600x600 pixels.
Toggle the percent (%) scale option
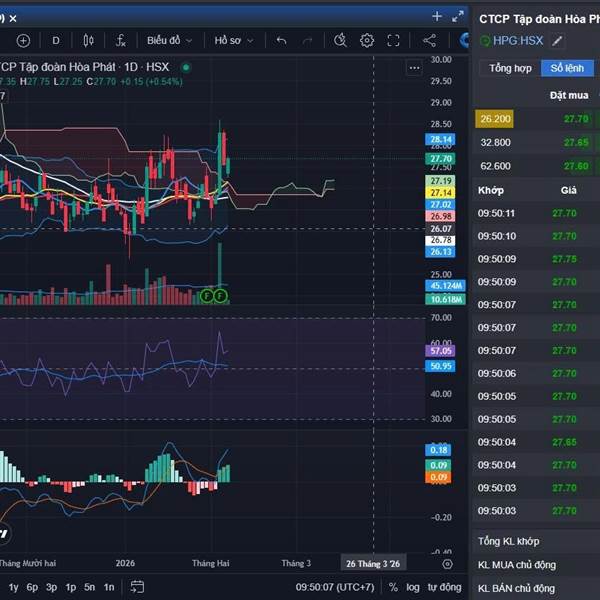tap(393, 587)
